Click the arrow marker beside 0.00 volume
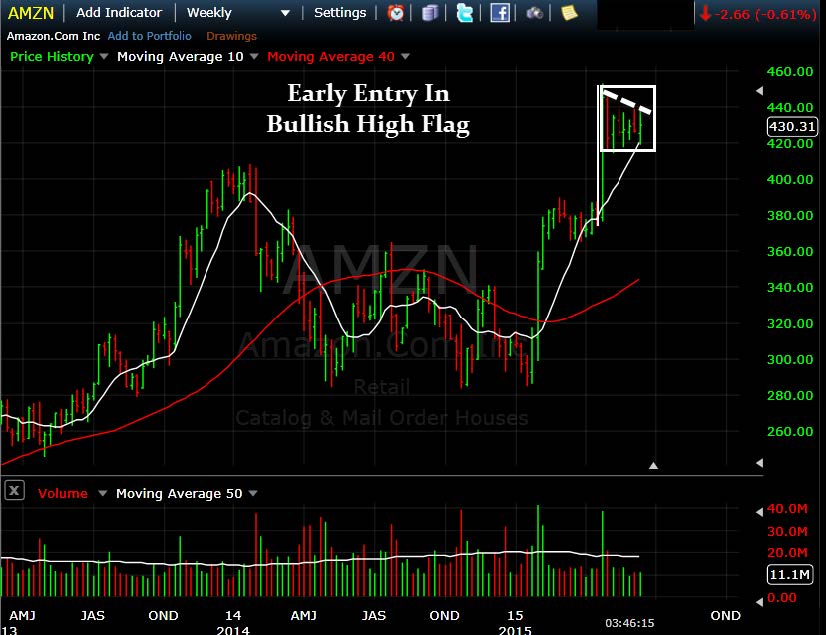Viewport: 826px width, 635px height. coord(759,601)
